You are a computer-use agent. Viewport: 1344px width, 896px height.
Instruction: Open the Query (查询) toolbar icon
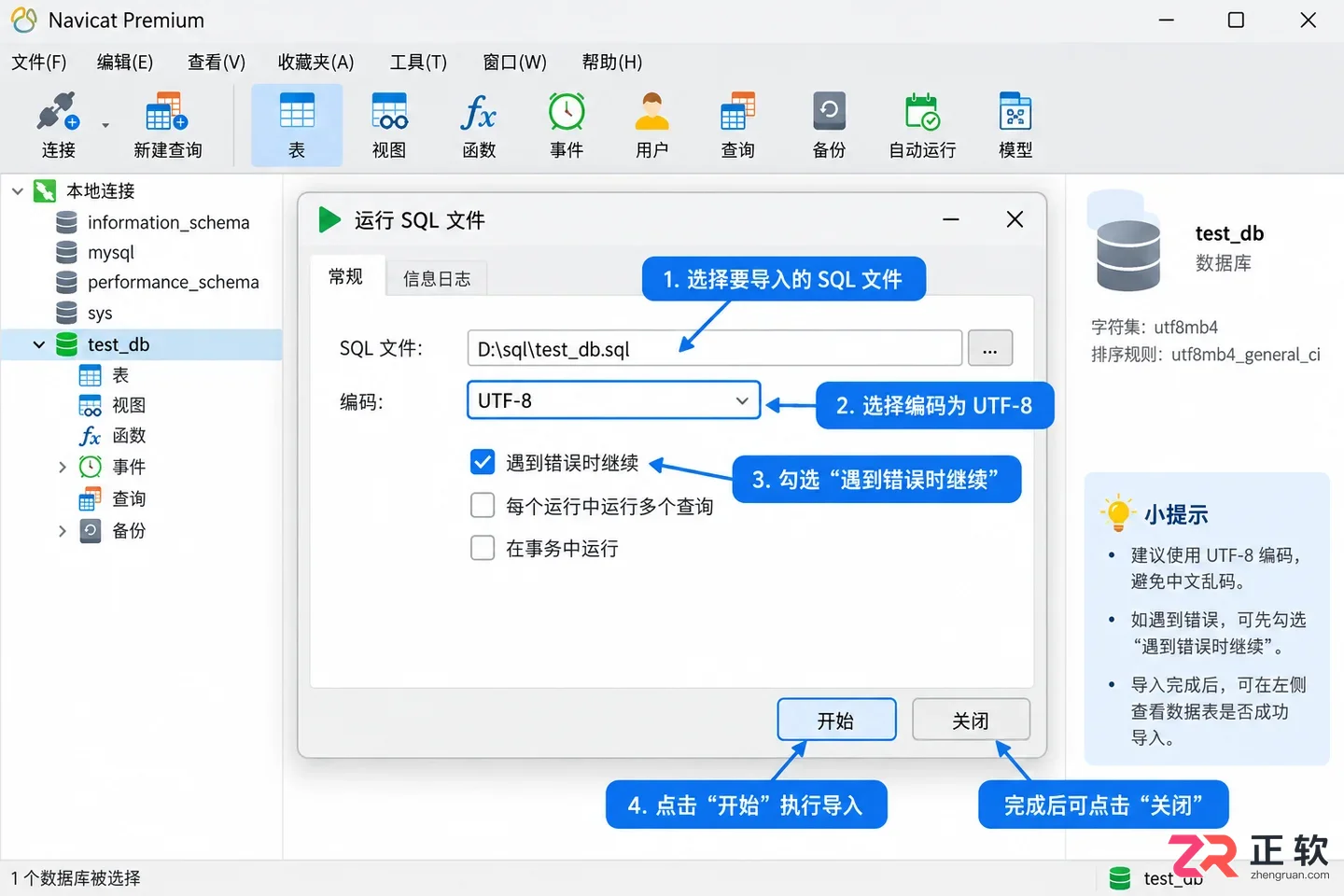click(737, 125)
